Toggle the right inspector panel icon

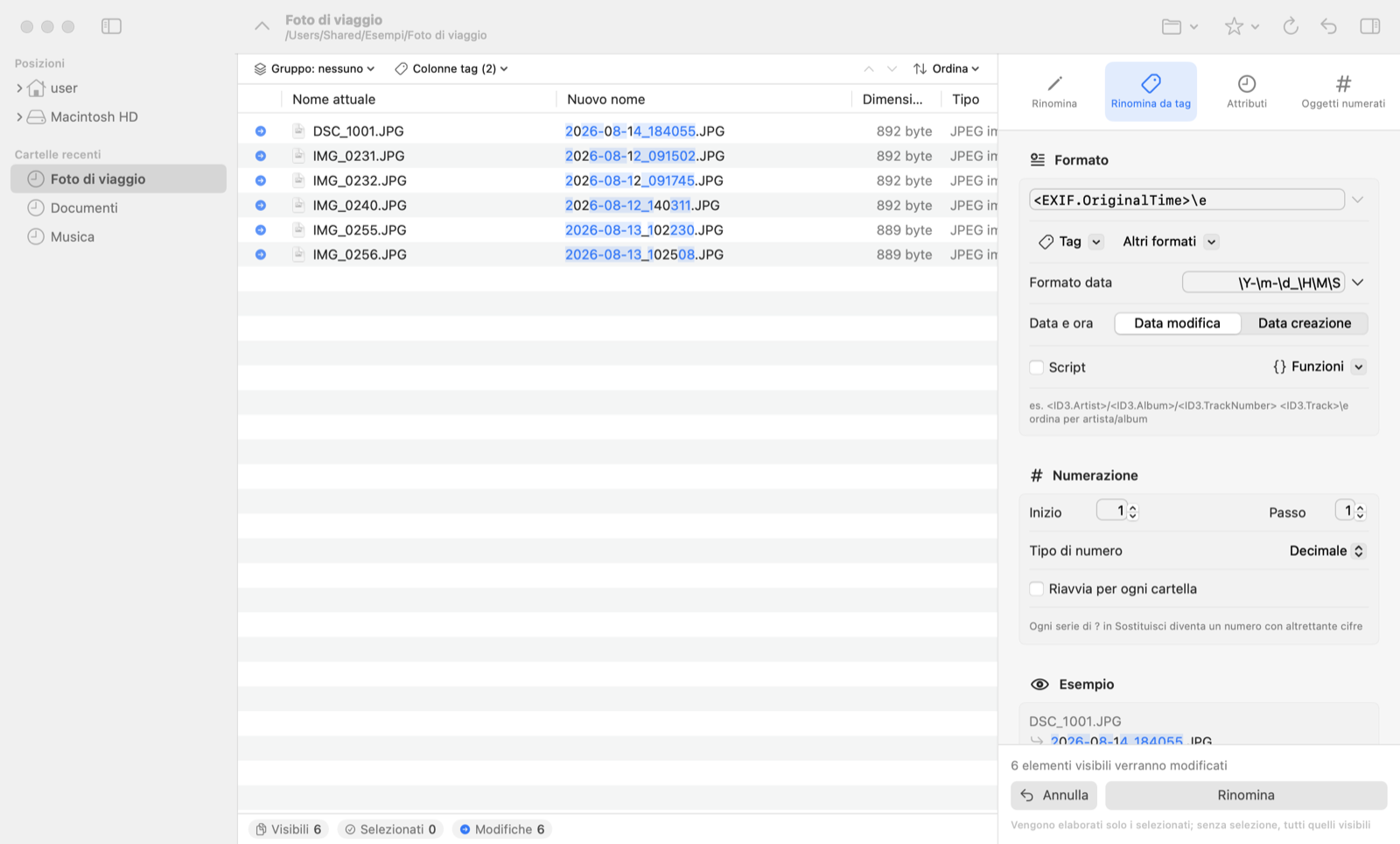pos(1370,26)
